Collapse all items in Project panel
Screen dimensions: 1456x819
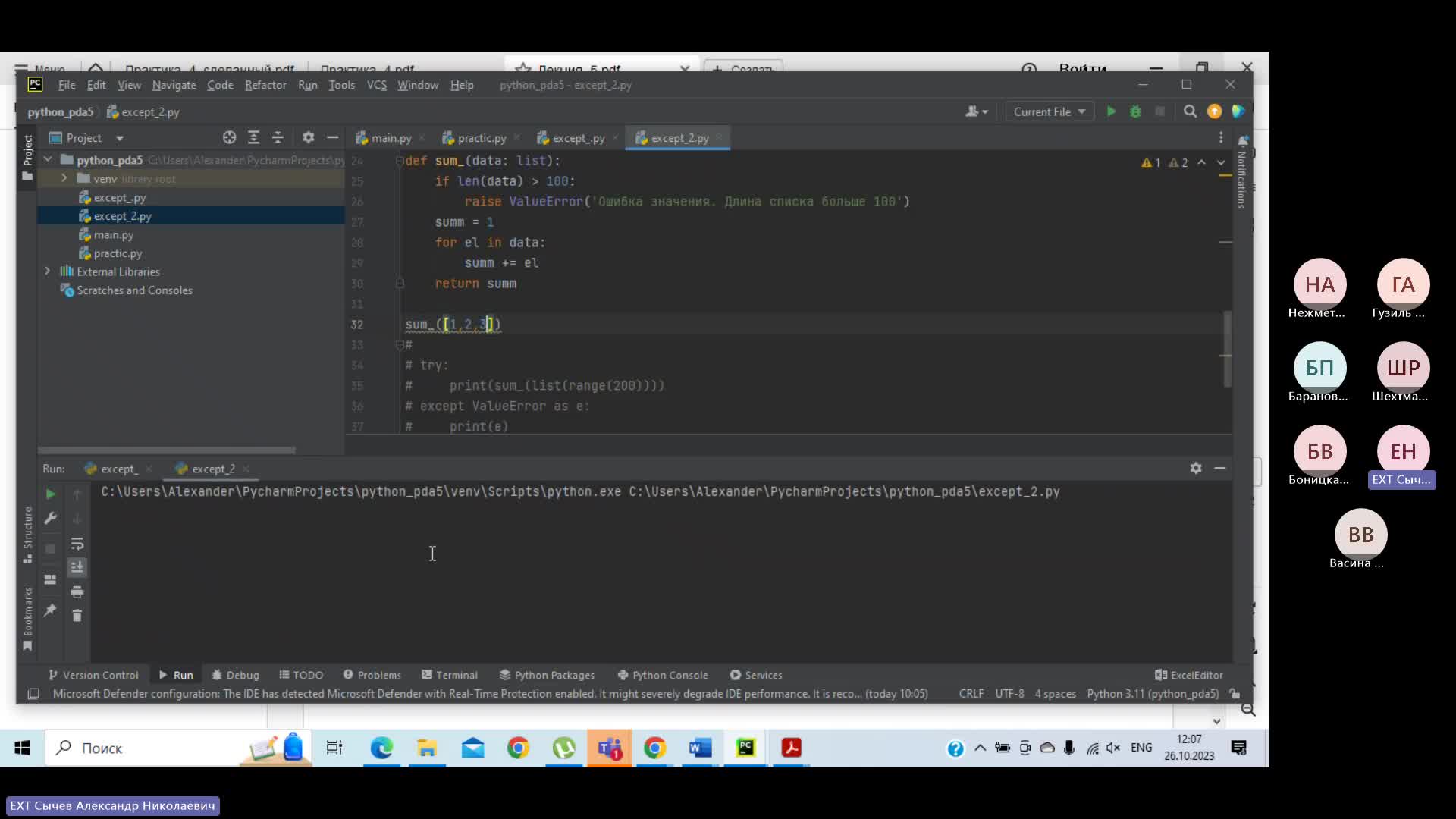click(x=278, y=137)
